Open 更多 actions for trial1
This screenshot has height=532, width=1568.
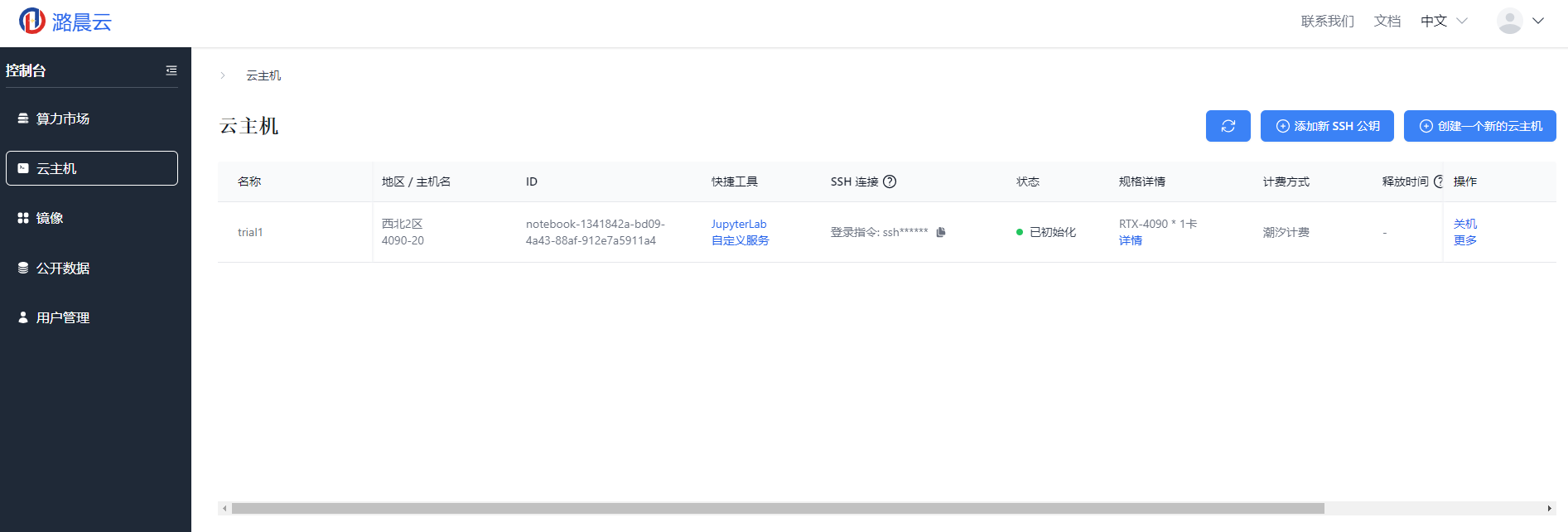pos(1464,240)
